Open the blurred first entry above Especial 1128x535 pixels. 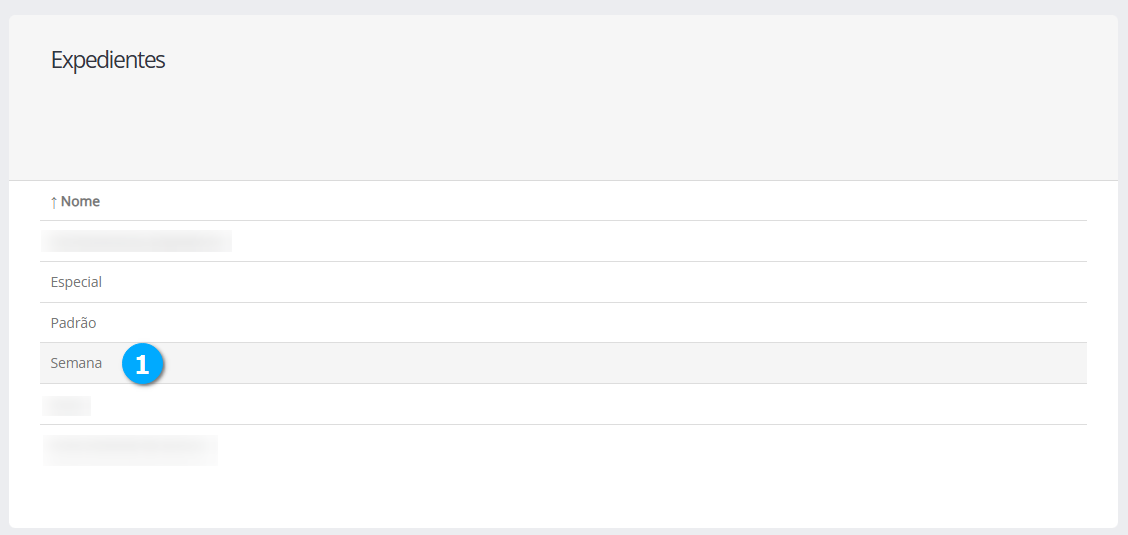pos(137,241)
